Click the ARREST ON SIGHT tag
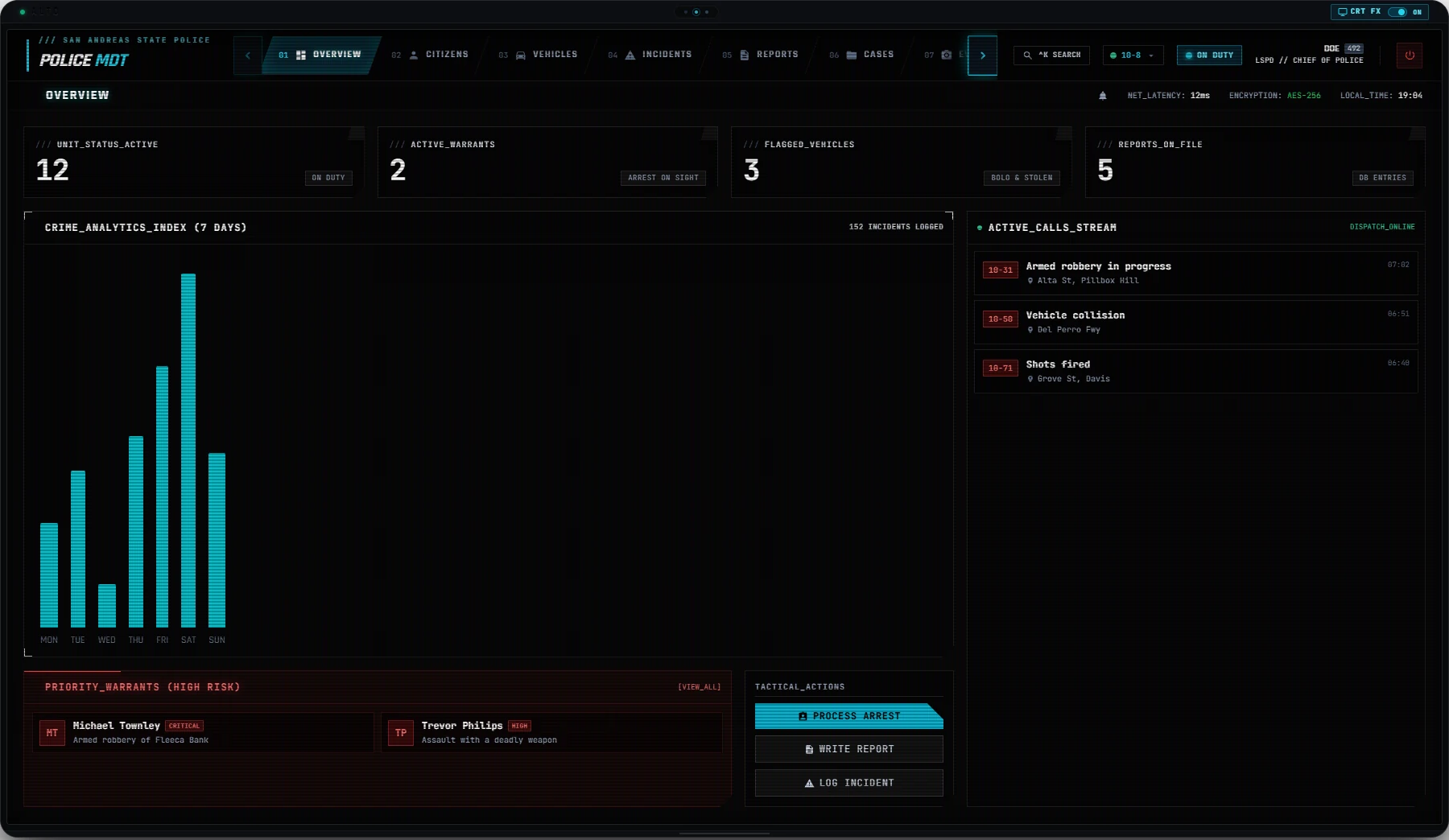This screenshot has height=840, width=1449. [x=663, y=178]
